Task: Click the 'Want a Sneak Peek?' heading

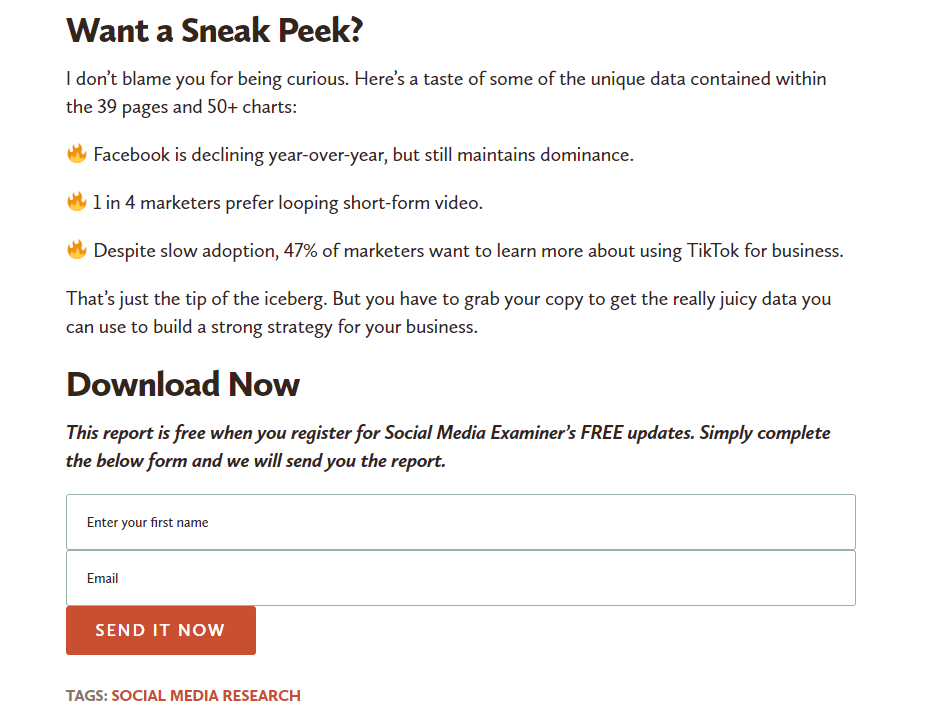Action: point(214,30)
